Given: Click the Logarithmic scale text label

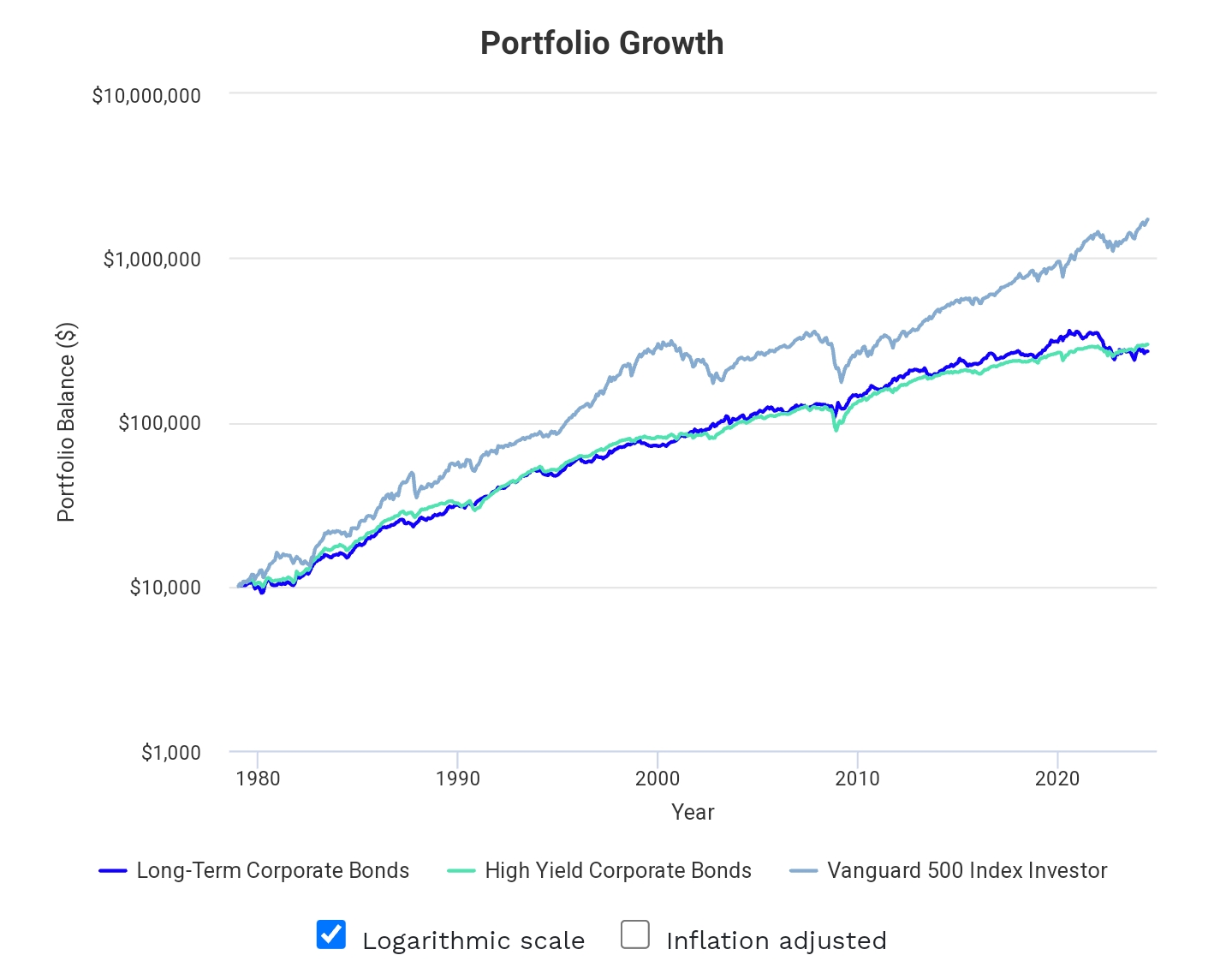Looking at the screenshot, I should click(x=473, y=940).
